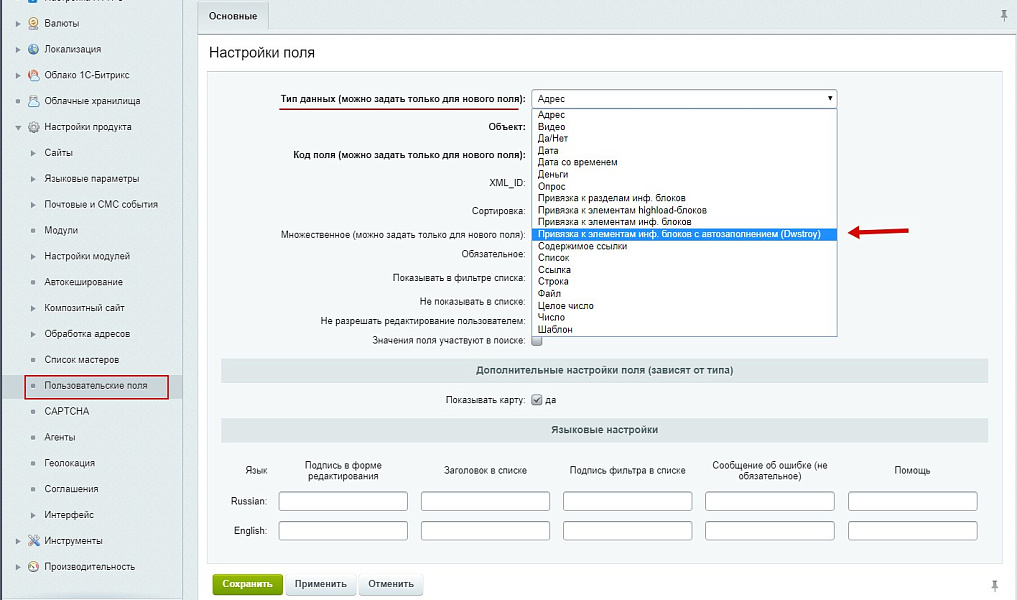Click the Настройки продукта gear icon
Screen dimensions: 1017x600
34,127
